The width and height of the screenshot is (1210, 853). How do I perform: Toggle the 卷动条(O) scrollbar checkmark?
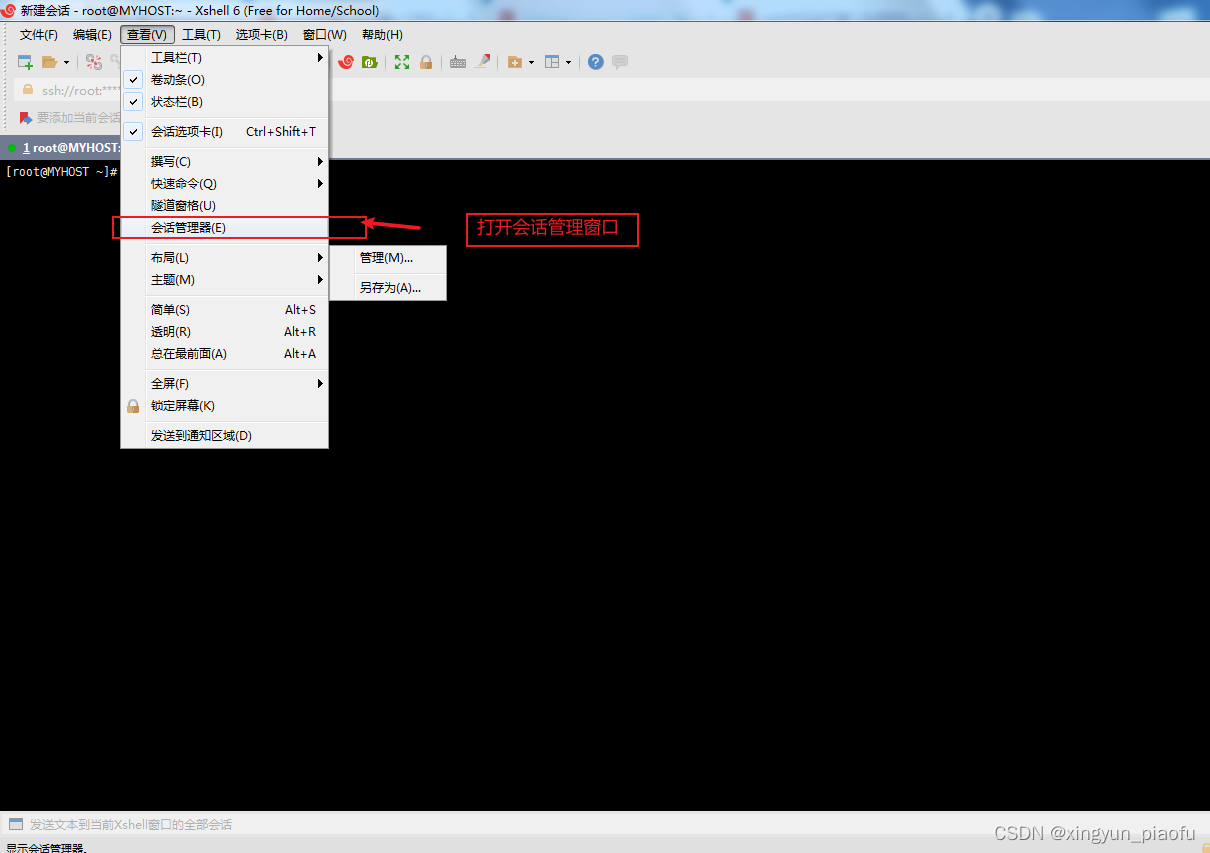coord(134,80)
